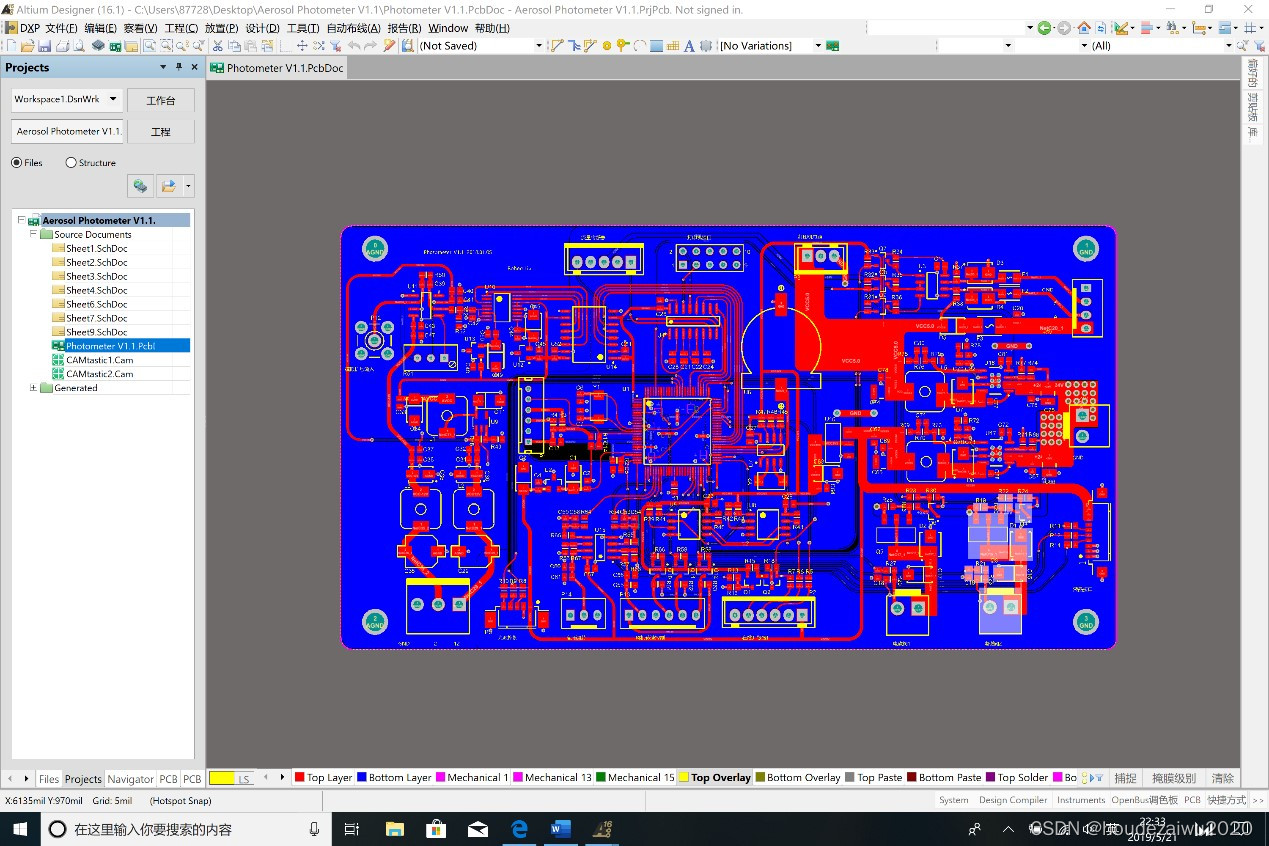The image size is (1269, 846).
Task: Select the Mechanical 15 layer tab
Action: click(x=635, y=777)
